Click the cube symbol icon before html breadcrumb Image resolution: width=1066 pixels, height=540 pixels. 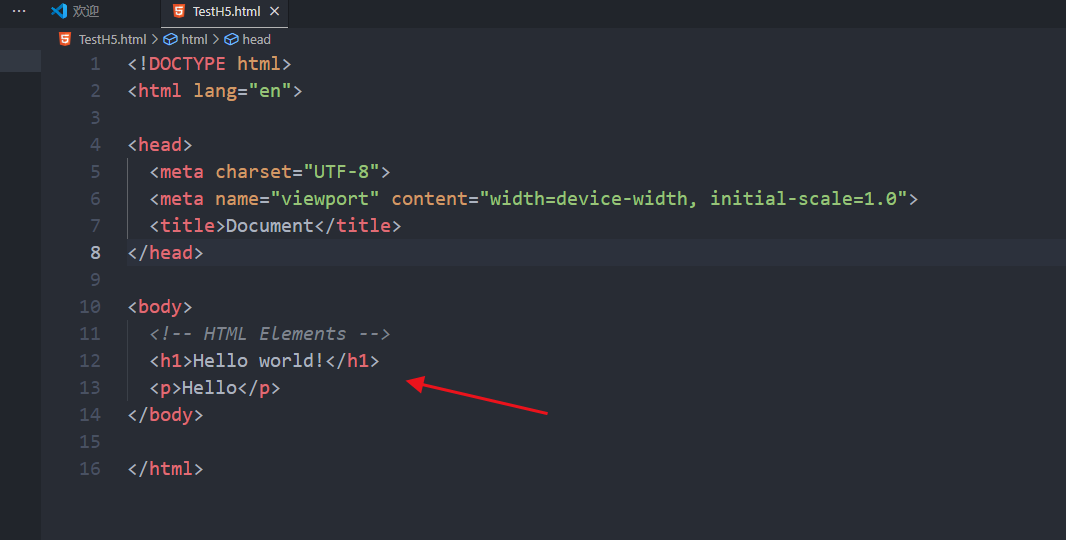pyautogui.click(x=171, y=39)
